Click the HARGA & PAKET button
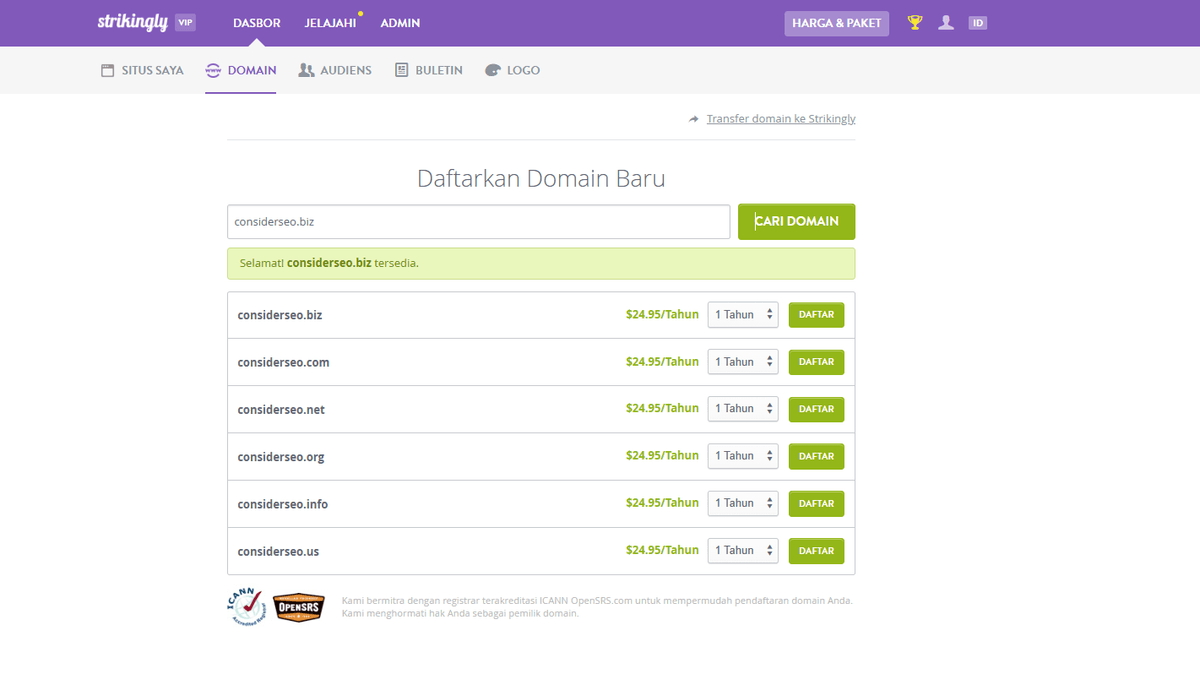Screen dimensions: 1200x680 tap(837, 23)
